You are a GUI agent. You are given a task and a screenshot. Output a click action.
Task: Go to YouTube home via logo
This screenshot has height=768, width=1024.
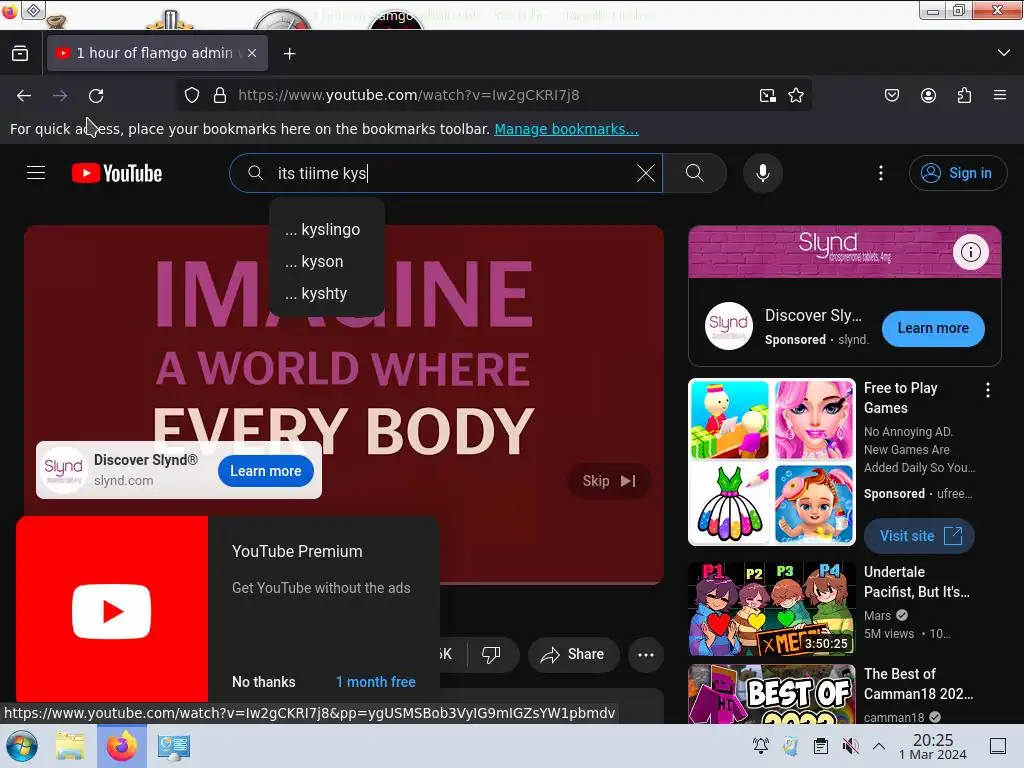click(x=117, y=173)
